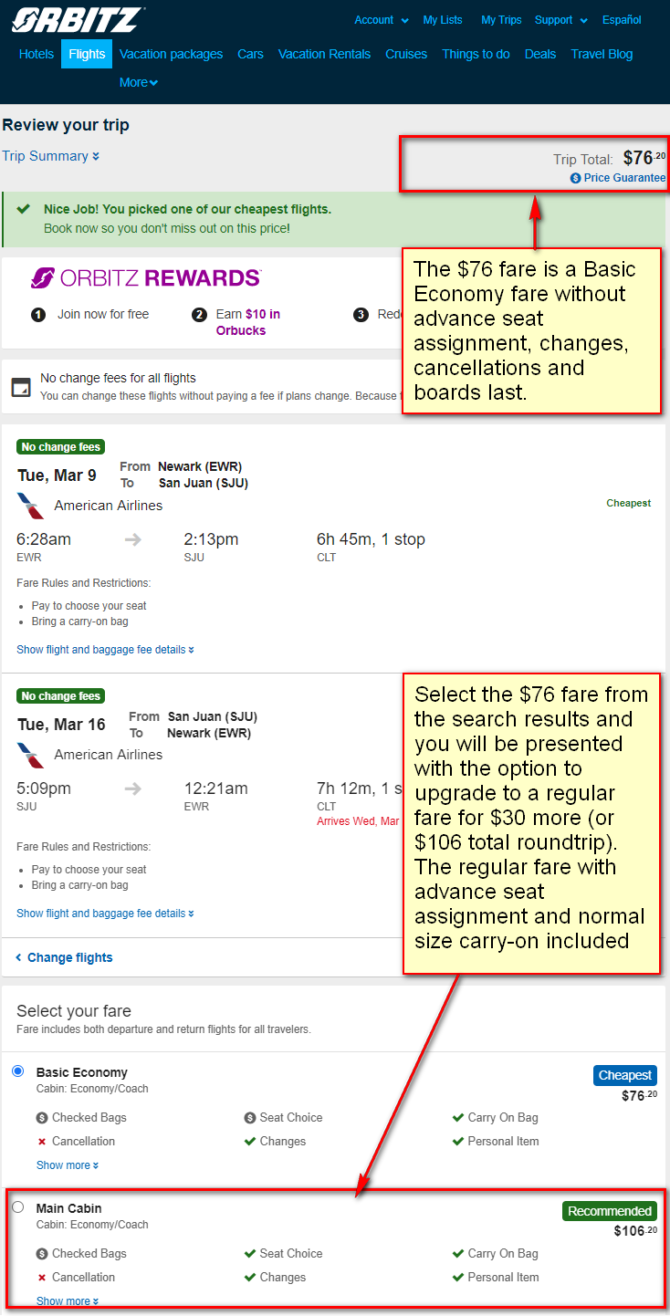The width and height of the screenshot is (670, 1316).
Task: Show more details under Basic Economy fare
Action: [x=67, y=1165]
